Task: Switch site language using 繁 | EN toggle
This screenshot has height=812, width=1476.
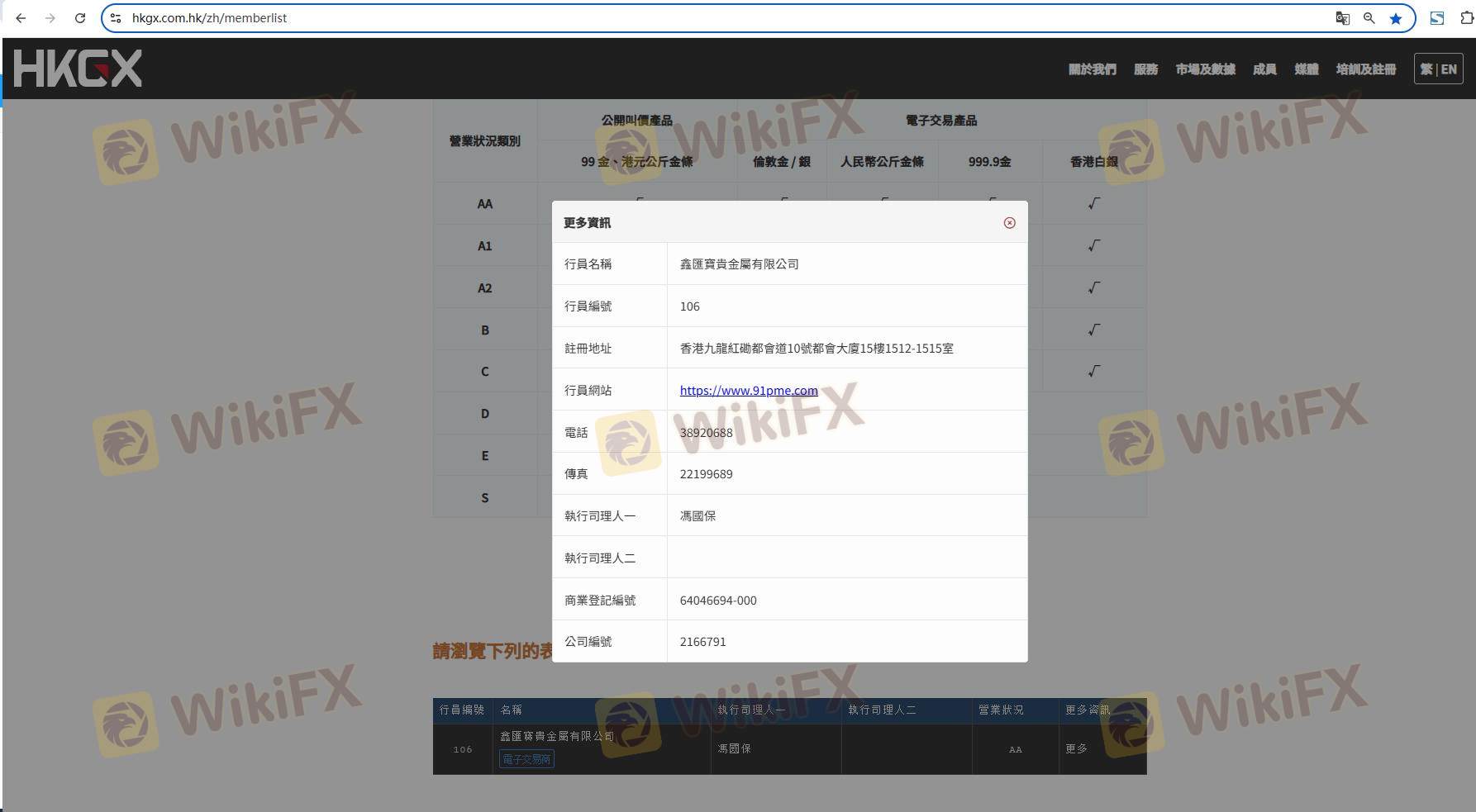Action: point(1438,69)
